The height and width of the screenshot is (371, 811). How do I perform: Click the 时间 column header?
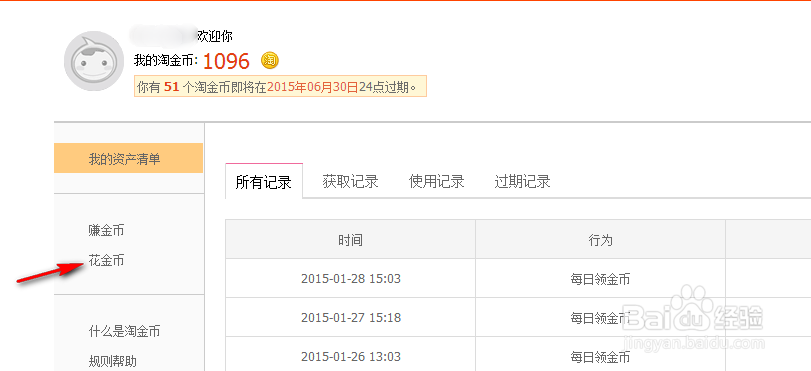coord(350,240)
